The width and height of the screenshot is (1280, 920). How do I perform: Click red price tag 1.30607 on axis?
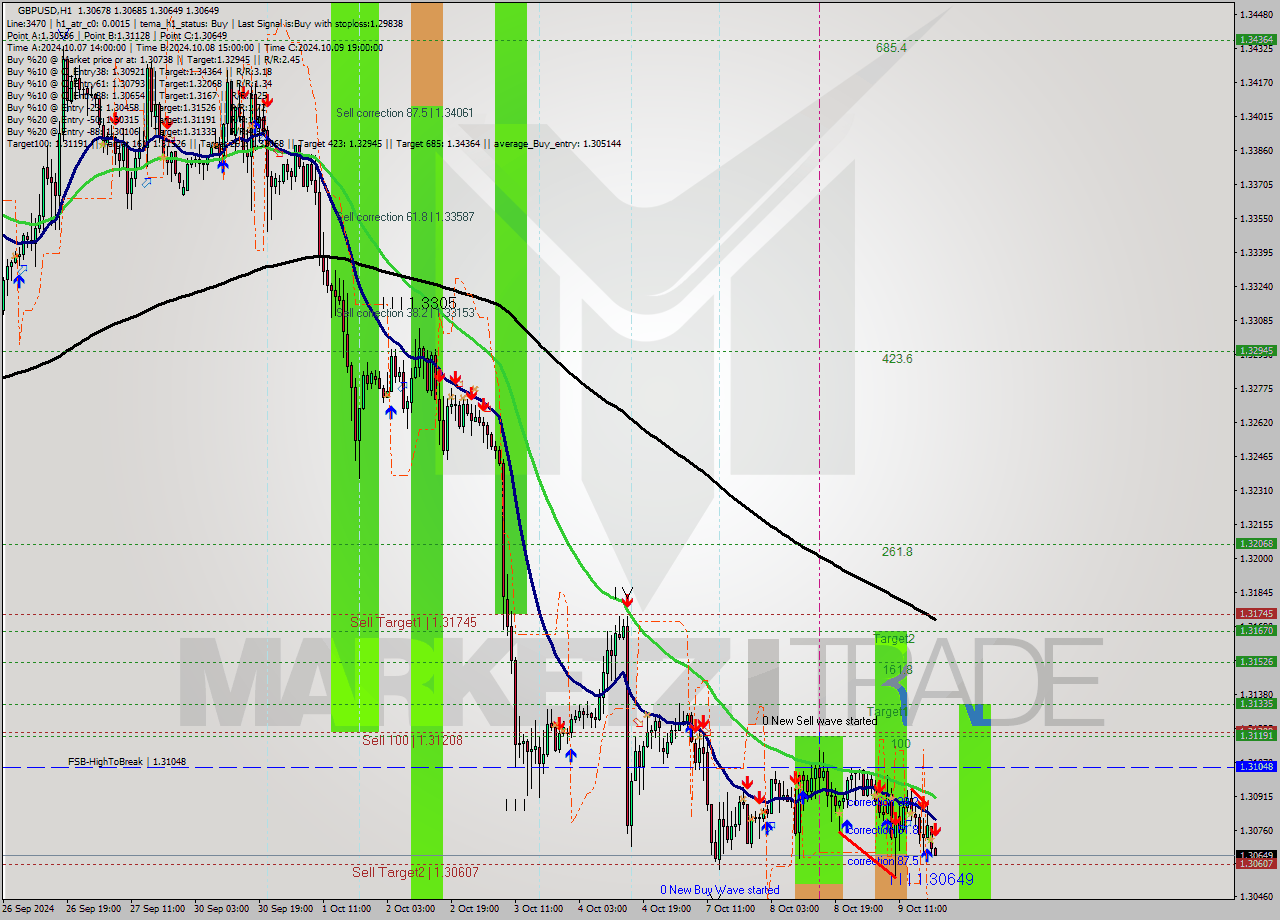tap(1255, 864)
